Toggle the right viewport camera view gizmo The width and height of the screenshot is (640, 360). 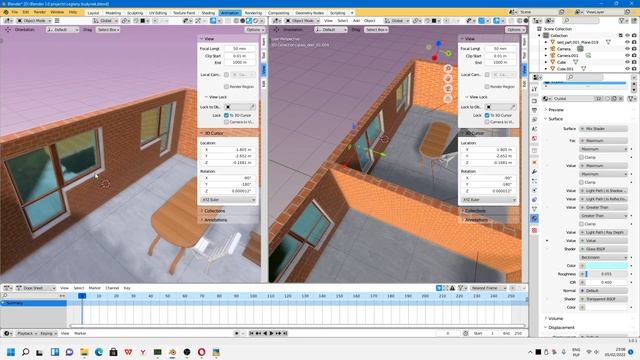click(x=448, y=89)
